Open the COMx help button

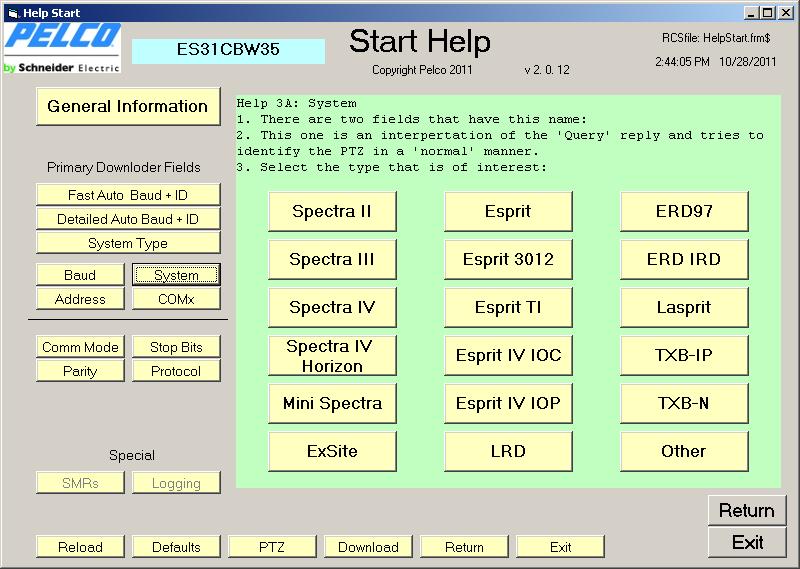coord(176,299)
